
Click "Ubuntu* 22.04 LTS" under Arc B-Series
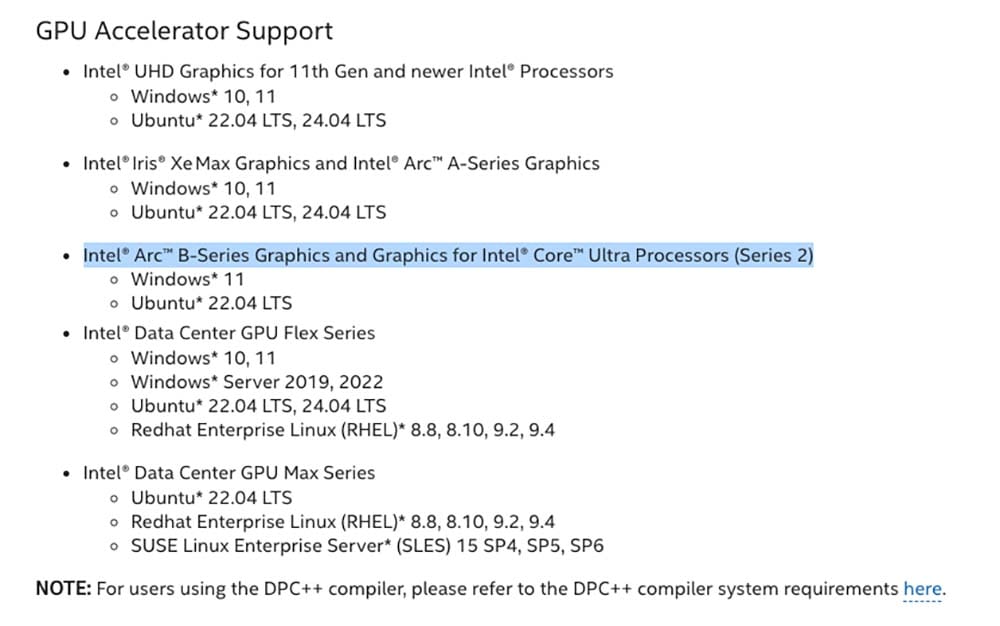211,303
